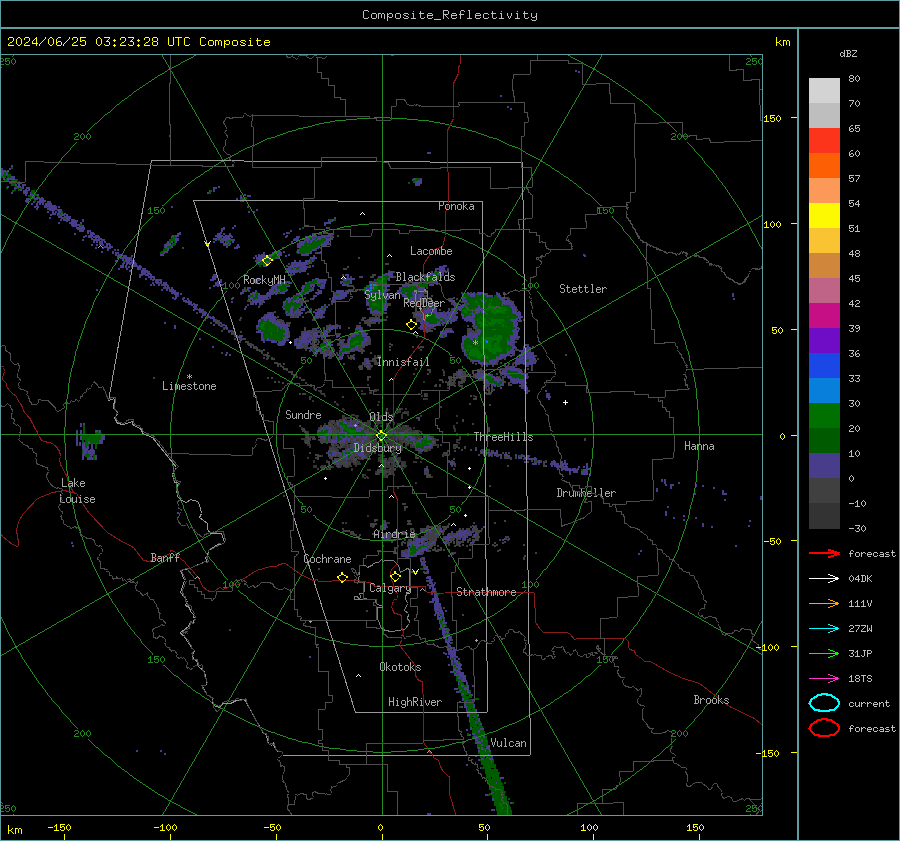Screen dimensions: 900x841
Task: Select the white 04DK arrow legend entry
Action: [824, 579]
